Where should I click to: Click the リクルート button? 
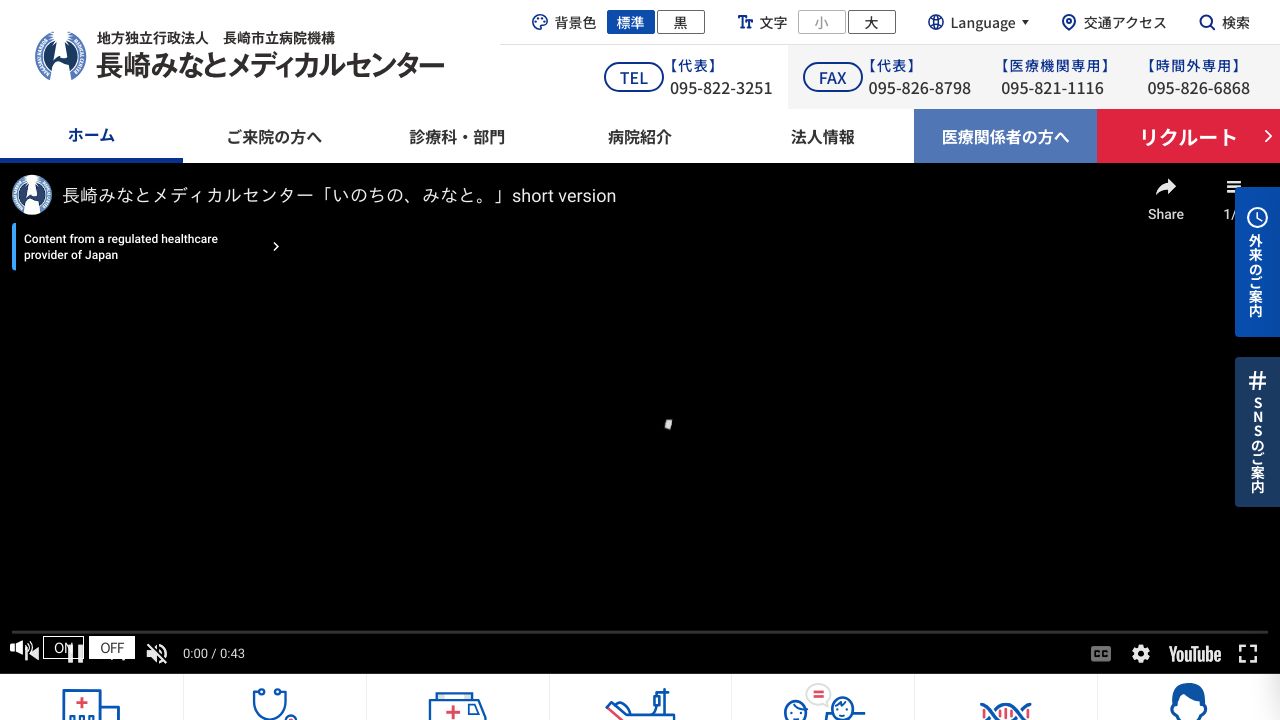pos(1188,136)
